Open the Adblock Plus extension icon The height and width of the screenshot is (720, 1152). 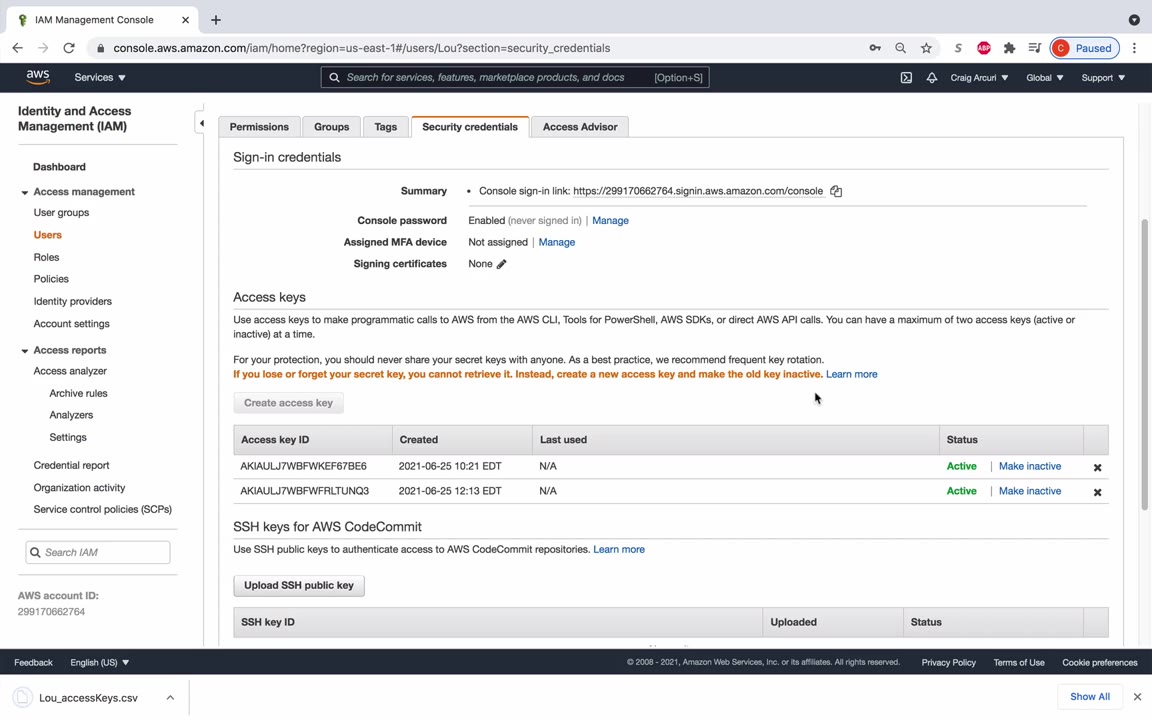[x=984, y=48]
